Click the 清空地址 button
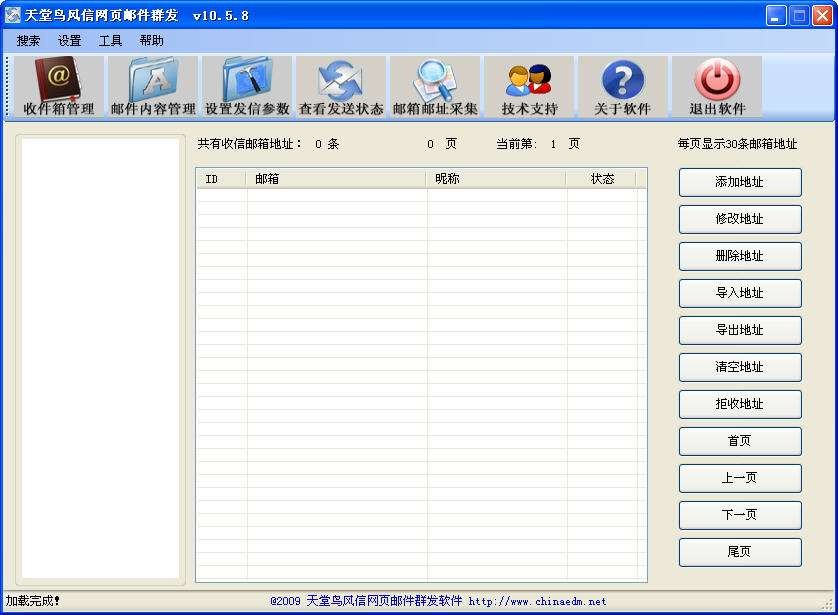838x615 pixels. tap(740, 367)
